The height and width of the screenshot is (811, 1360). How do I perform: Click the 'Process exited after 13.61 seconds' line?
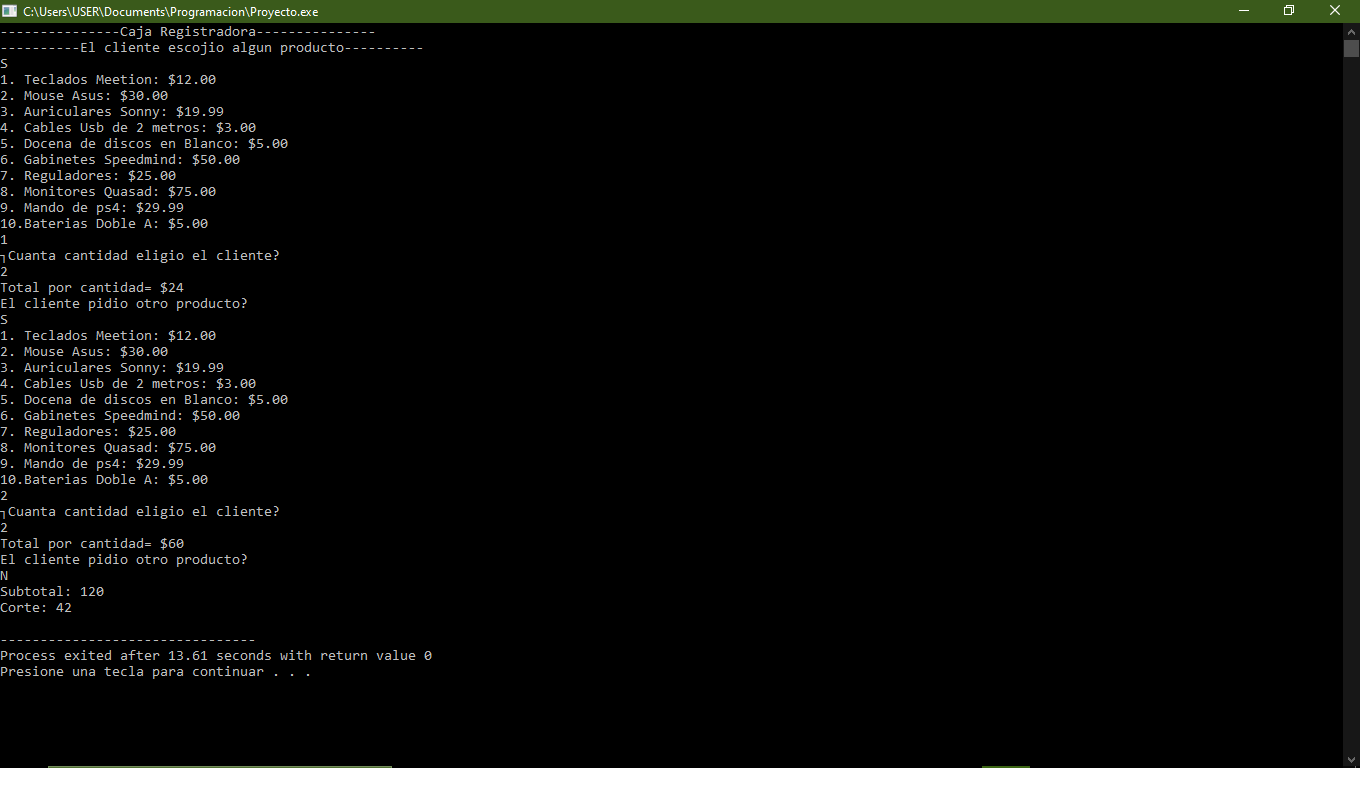(216, 656)
